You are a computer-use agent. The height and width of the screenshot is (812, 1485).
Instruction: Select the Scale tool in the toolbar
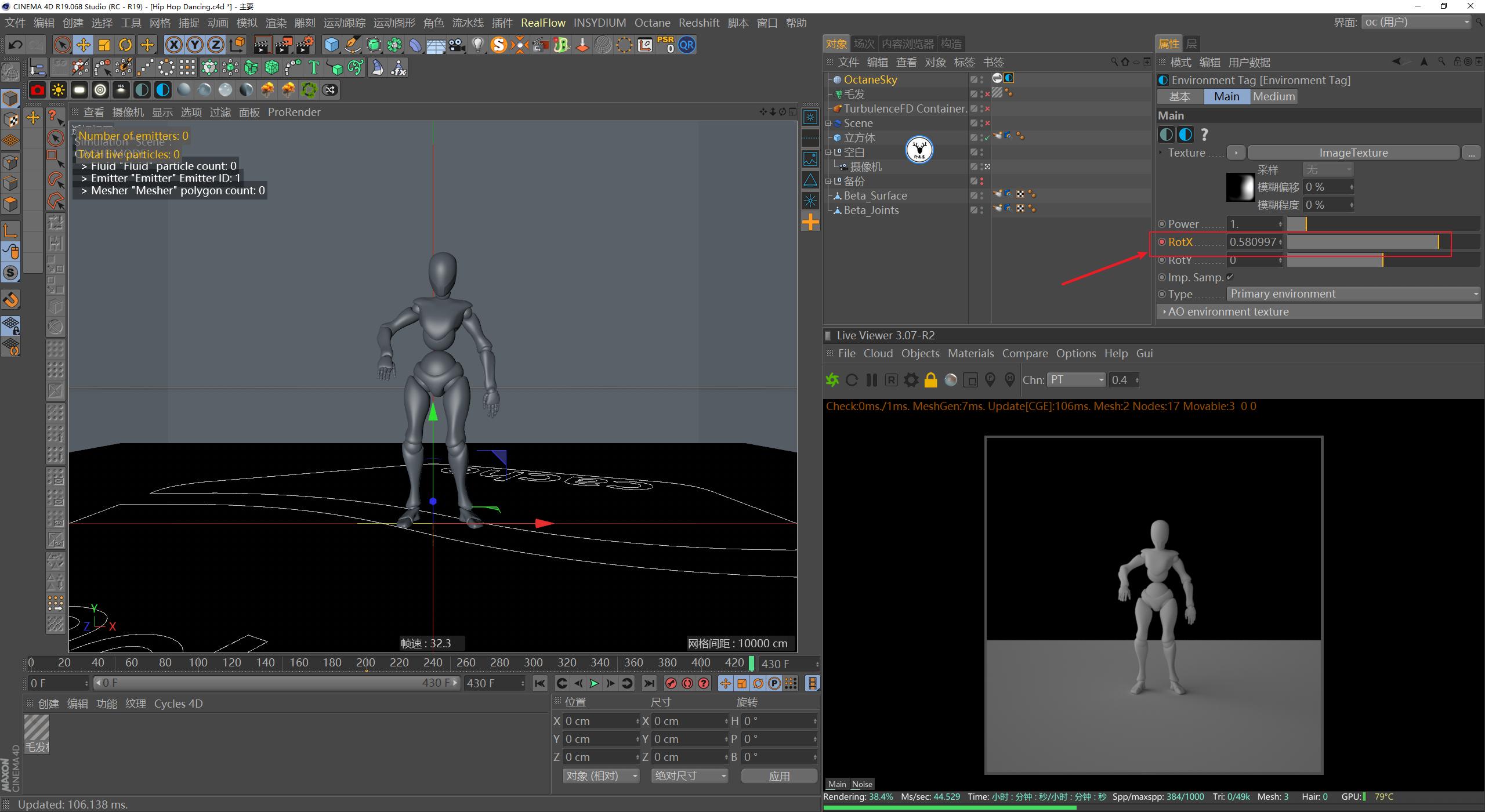pos(104,45)
